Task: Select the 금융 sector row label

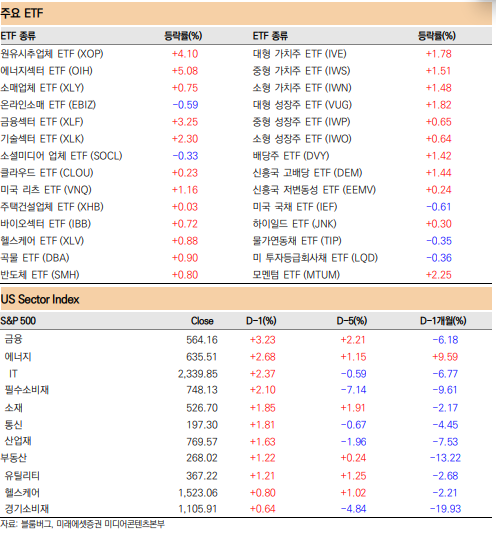Action: tap(14, 339)
